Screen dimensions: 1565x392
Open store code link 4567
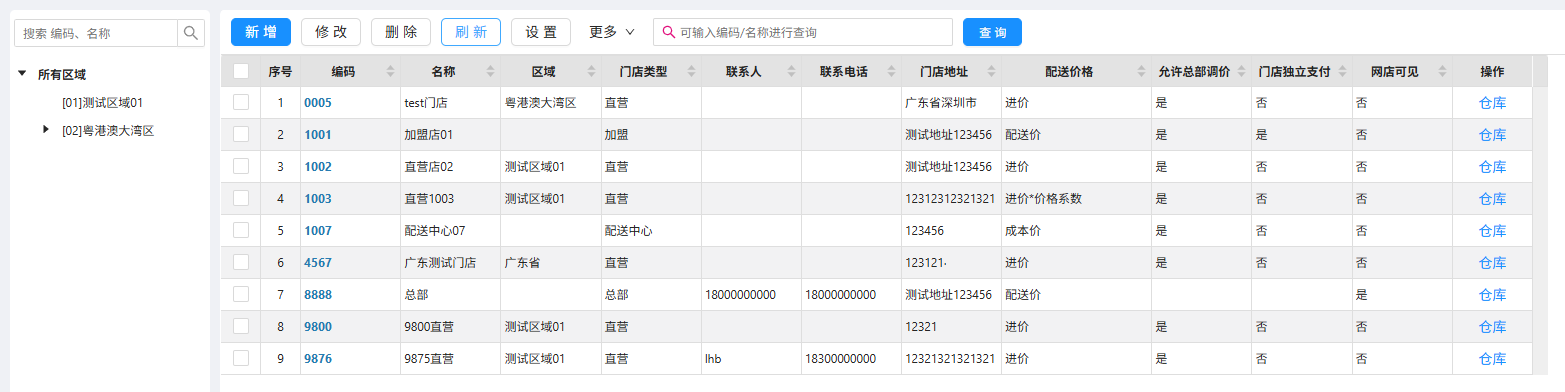[318, 263]
